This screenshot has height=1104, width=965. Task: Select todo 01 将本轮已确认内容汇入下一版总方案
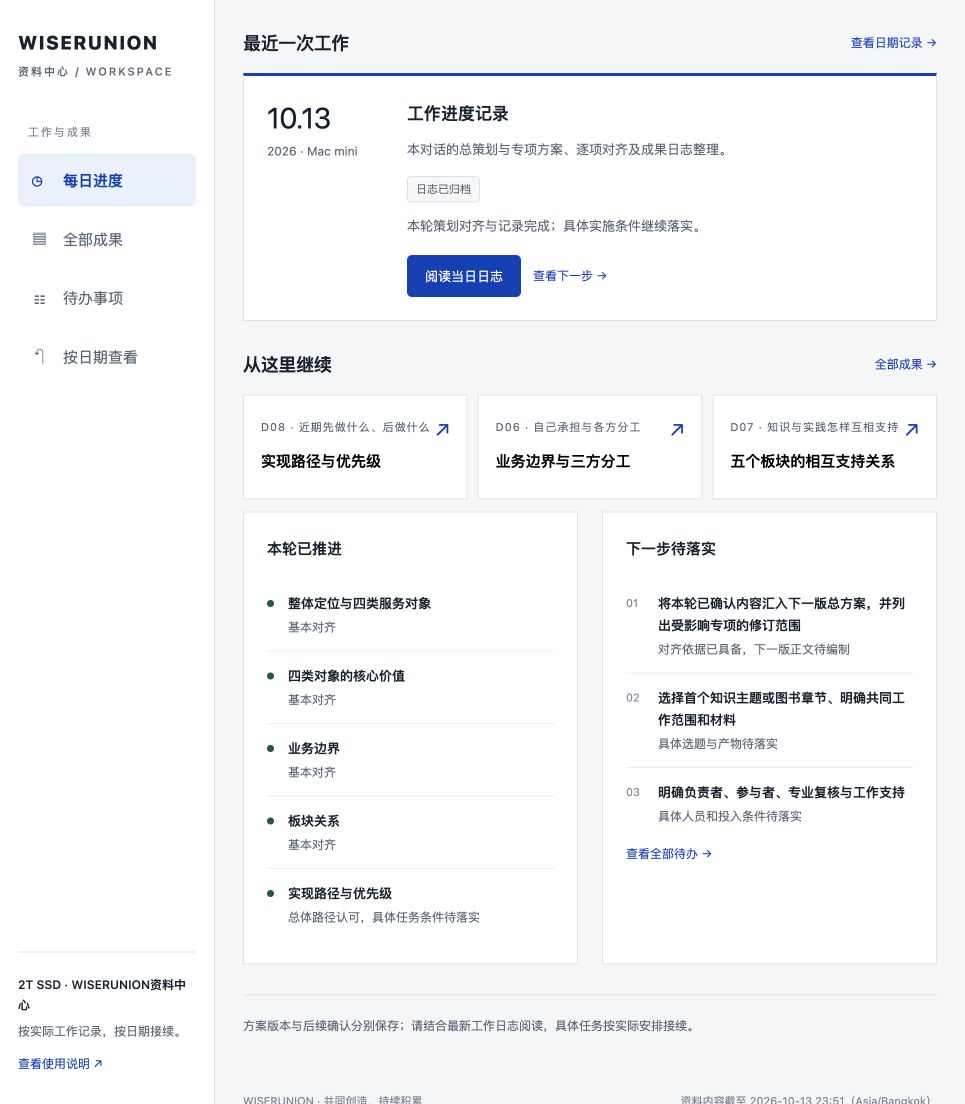point(769,625)
